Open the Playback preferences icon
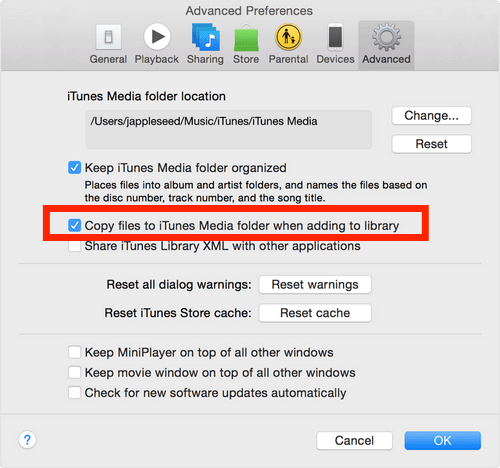The image size is (500, 468). click(x=157, y=37)
